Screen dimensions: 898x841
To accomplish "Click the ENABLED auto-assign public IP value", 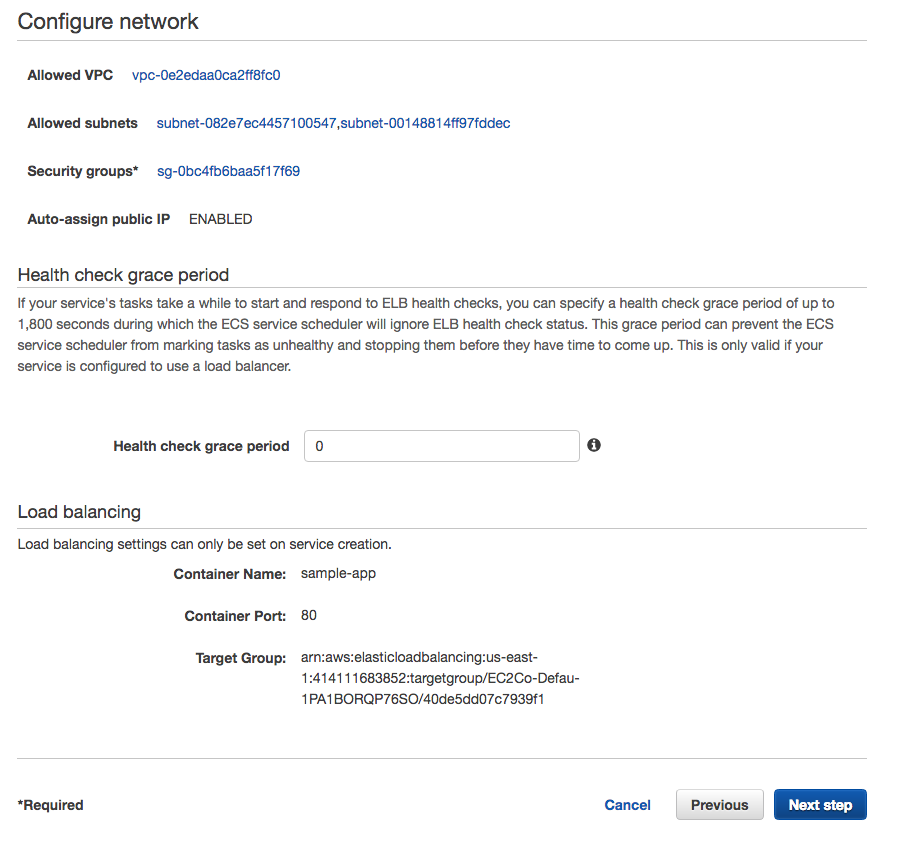I will (x=220, y=219).
